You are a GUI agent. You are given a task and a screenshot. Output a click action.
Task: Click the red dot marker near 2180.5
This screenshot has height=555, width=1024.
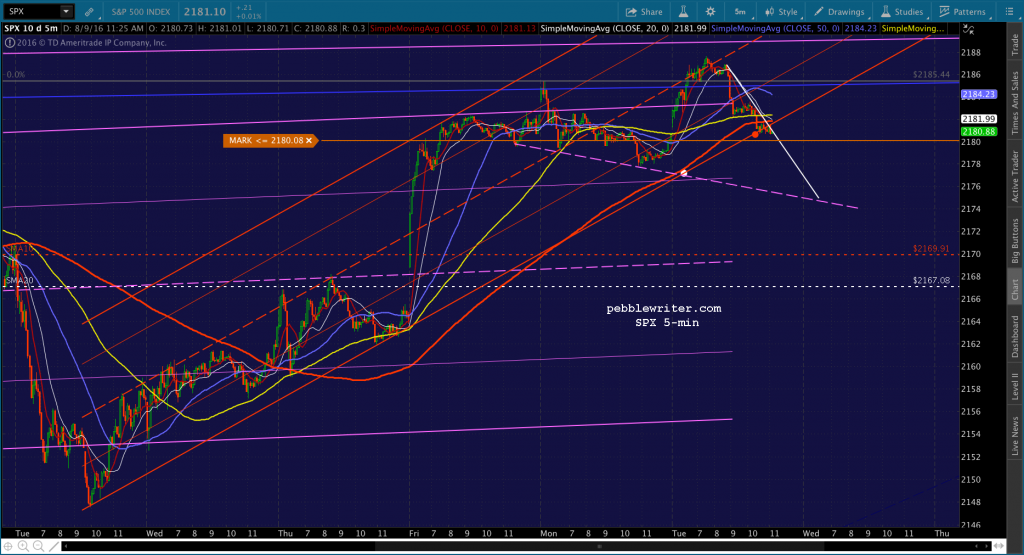(x=755, y=134)
